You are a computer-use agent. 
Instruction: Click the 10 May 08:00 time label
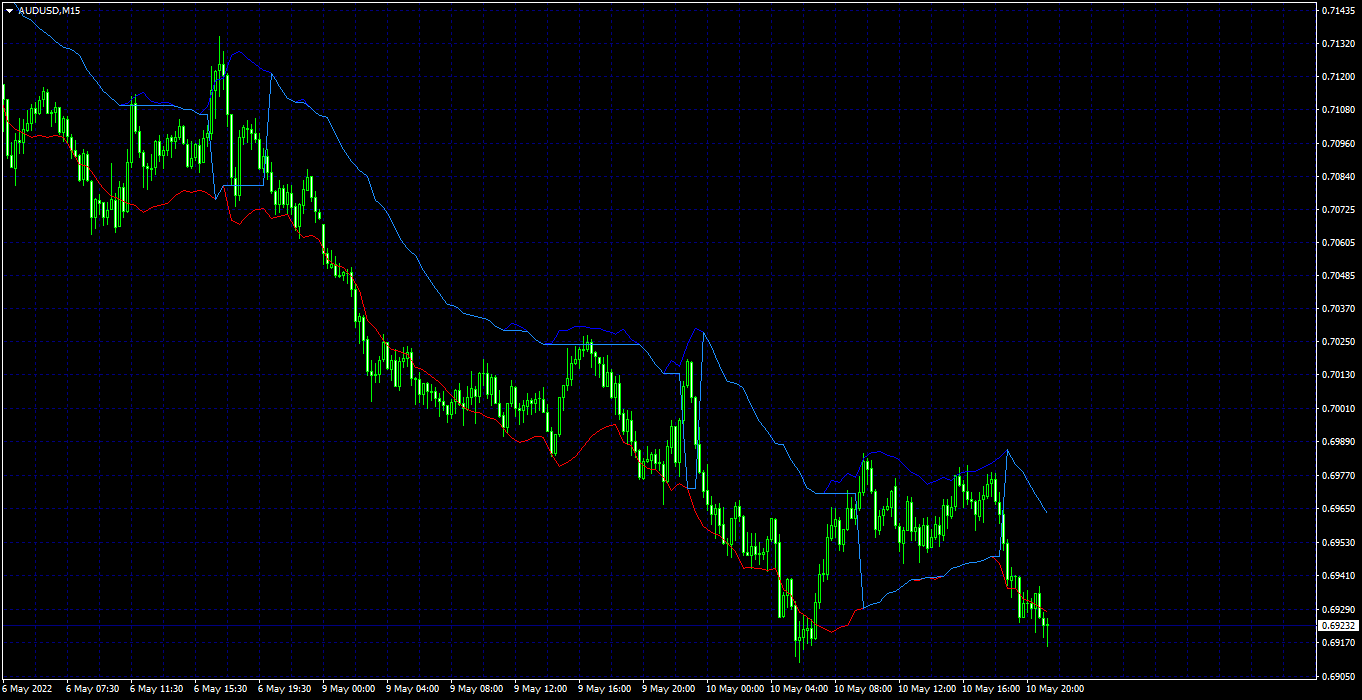pyautogui.click(x=863, y=688)
